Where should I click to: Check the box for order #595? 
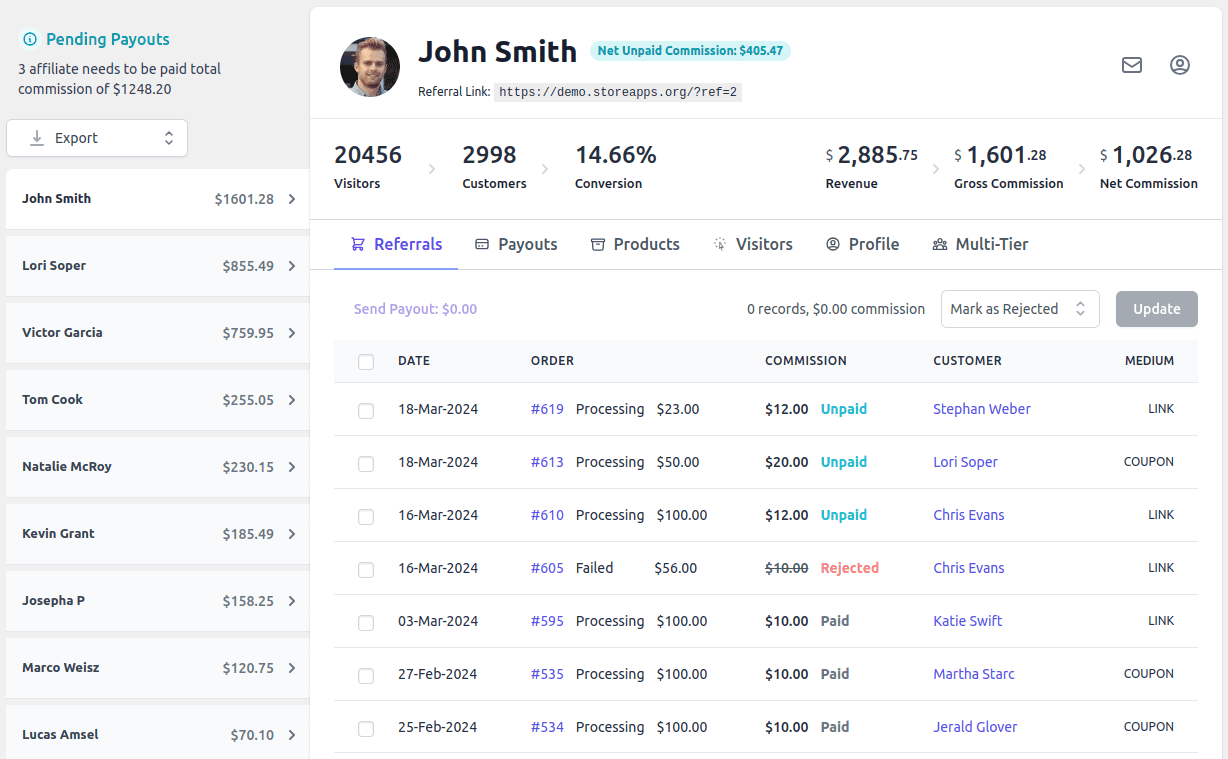tap(366, 623)
